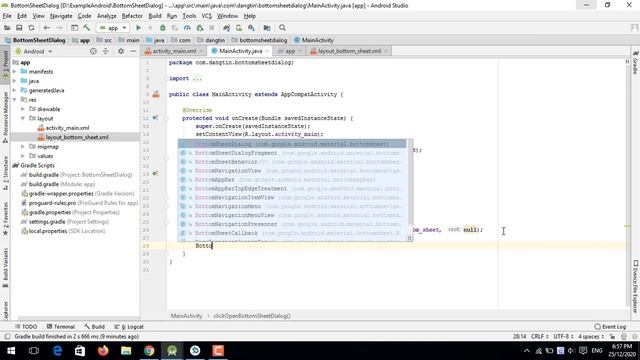
Task: Click the Sync Project with Gradle icon
Action: tap(227, 28)
